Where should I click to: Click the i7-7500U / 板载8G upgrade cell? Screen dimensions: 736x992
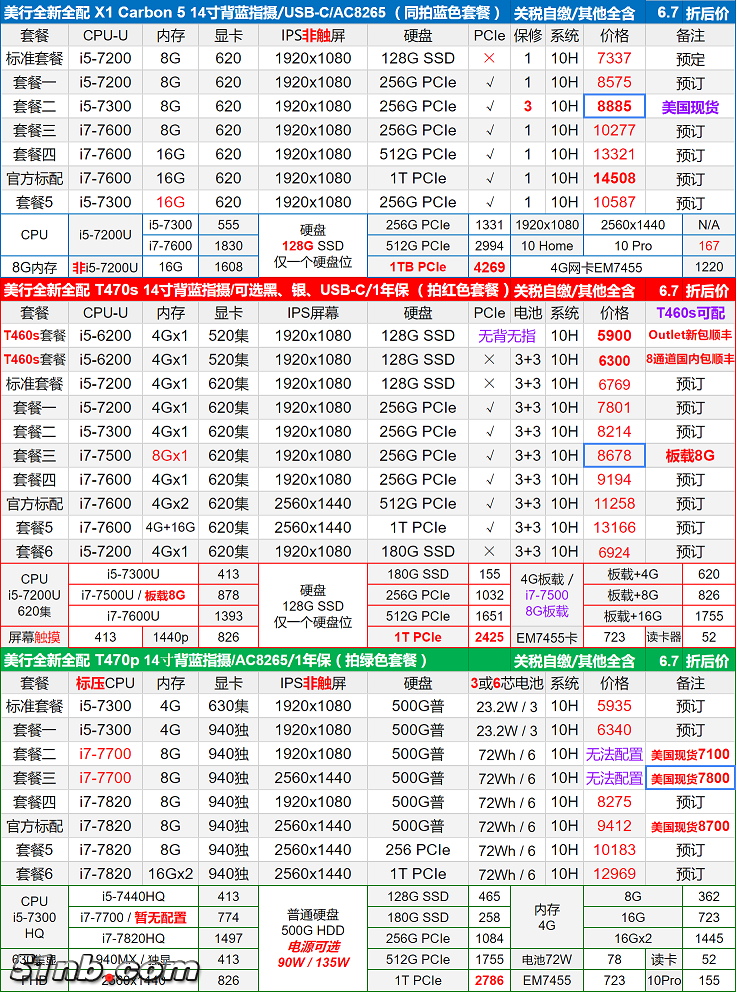[133, 595]
